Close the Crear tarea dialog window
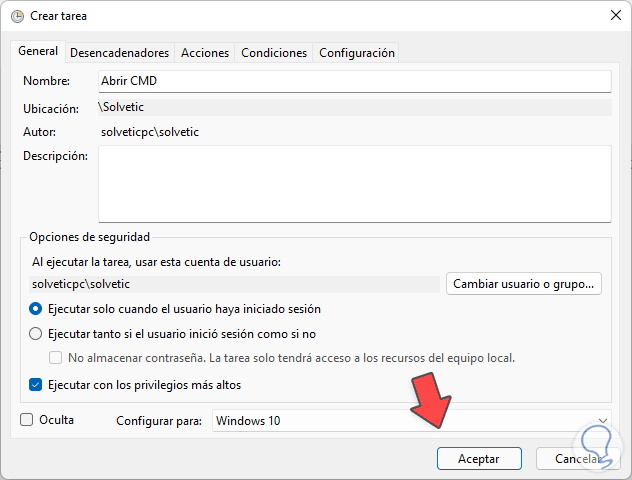 tap(613, 16)
